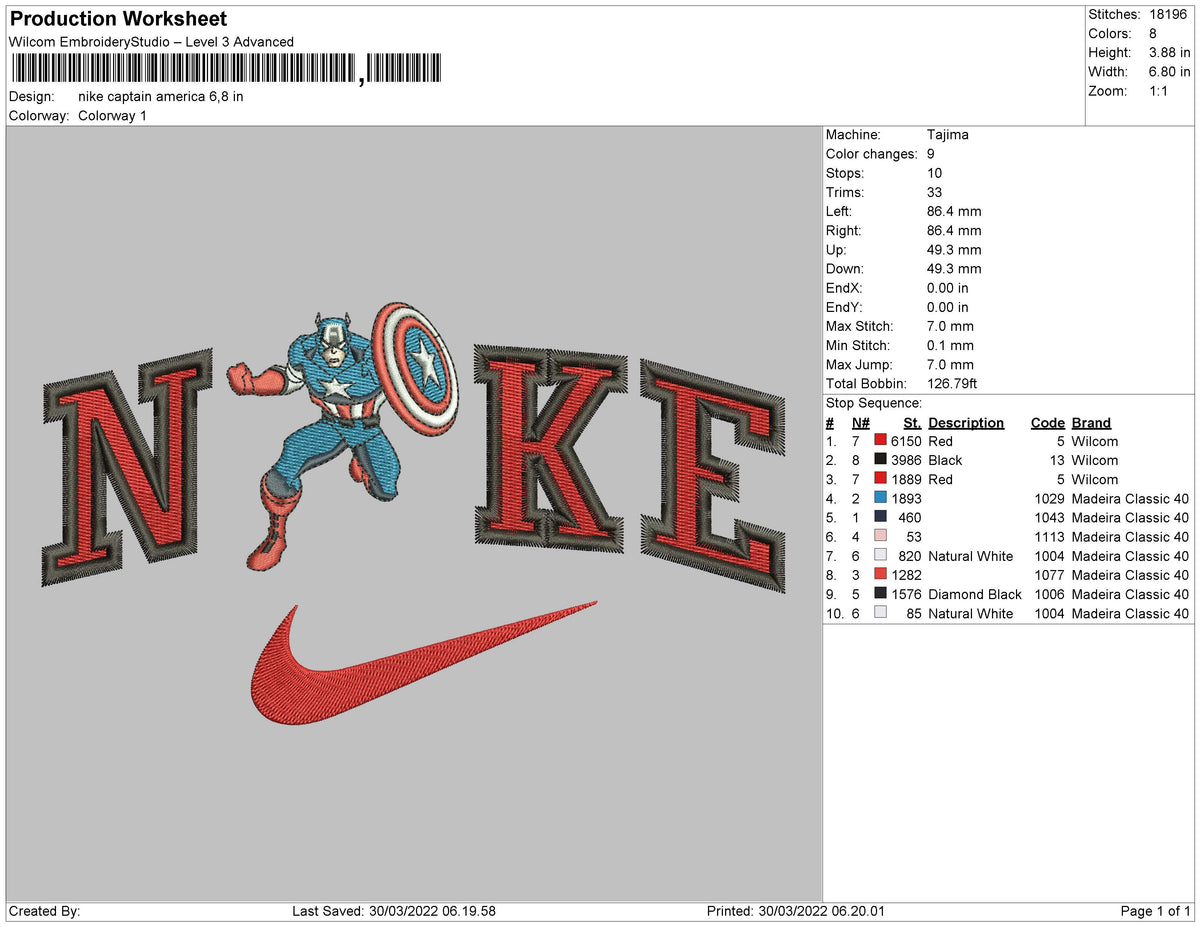Screen dimensions: 1200x927
Task: Click the min stitch value '0.1 mm'
Action: click(x=950, y=345)
